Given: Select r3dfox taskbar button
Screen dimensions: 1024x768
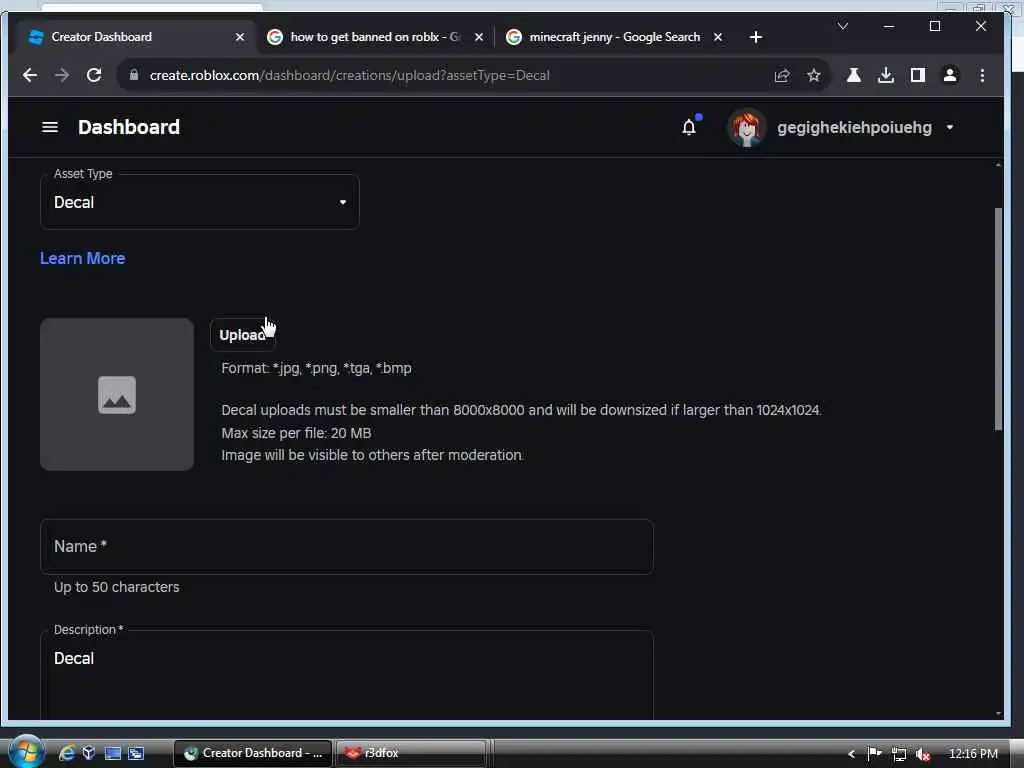Looking at the screenshot, I should click(x=411, y=753).
